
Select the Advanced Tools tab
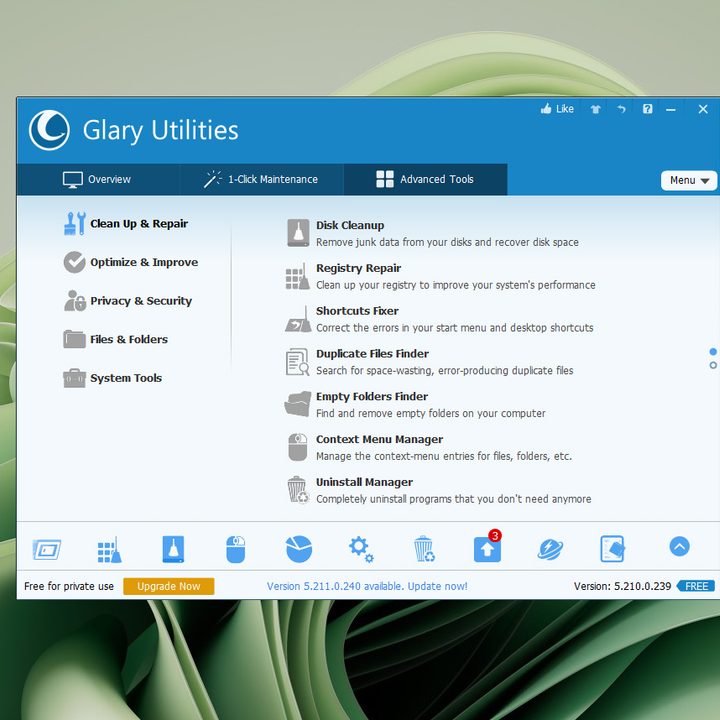point(425,180)
